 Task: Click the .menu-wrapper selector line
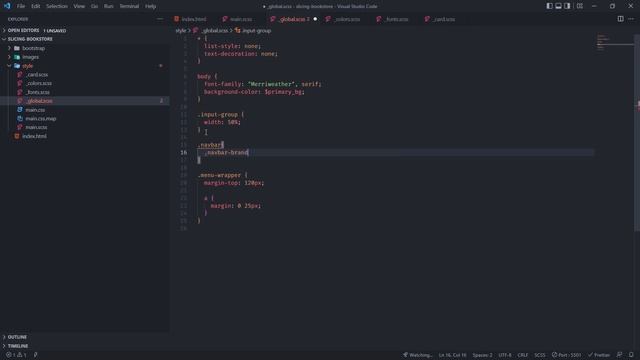(222, 175)
